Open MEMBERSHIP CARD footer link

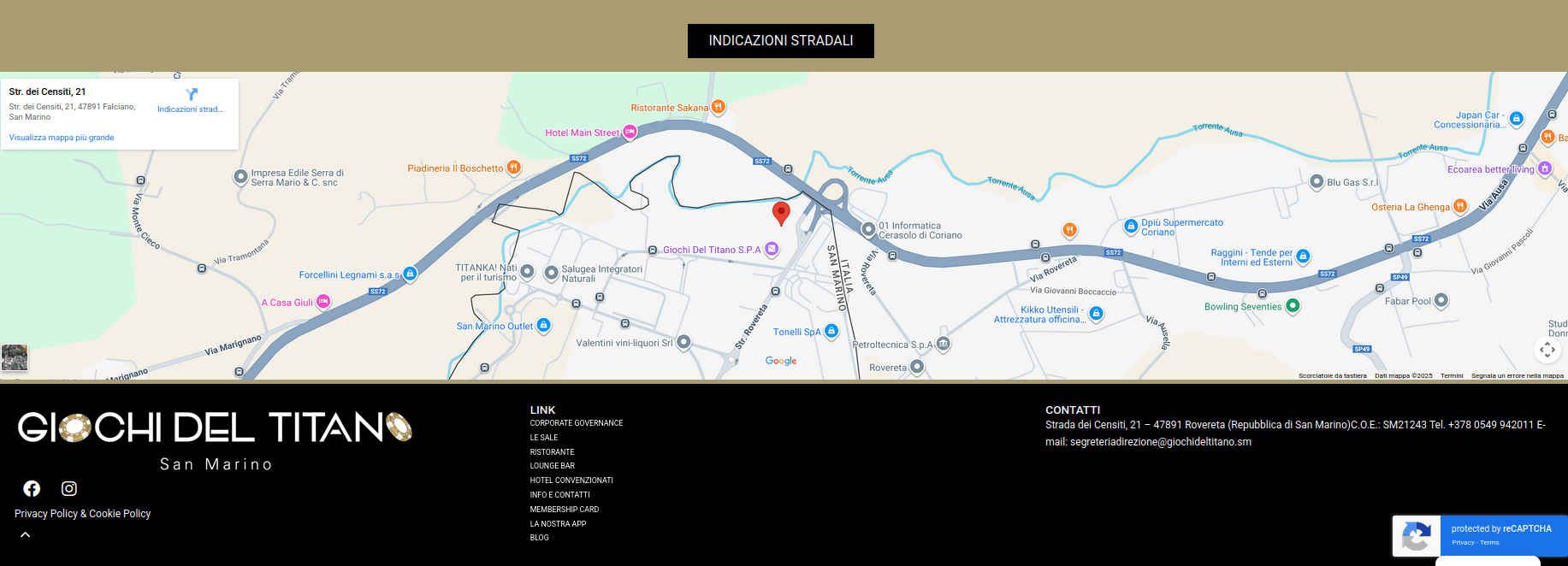pyautogui.click(x=564, y=510)
